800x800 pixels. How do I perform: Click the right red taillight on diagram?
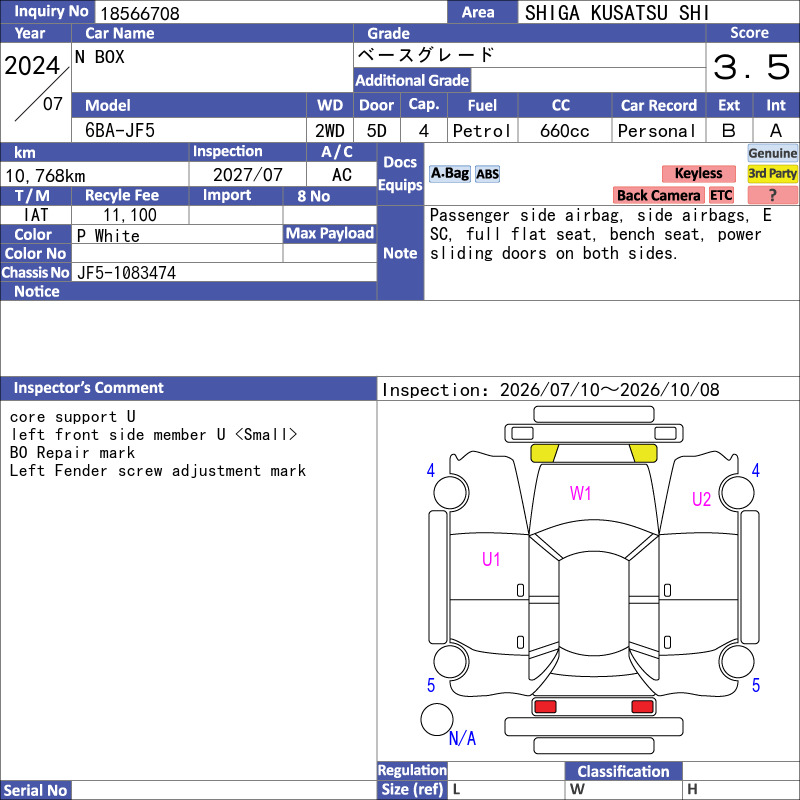coord(642,707)
